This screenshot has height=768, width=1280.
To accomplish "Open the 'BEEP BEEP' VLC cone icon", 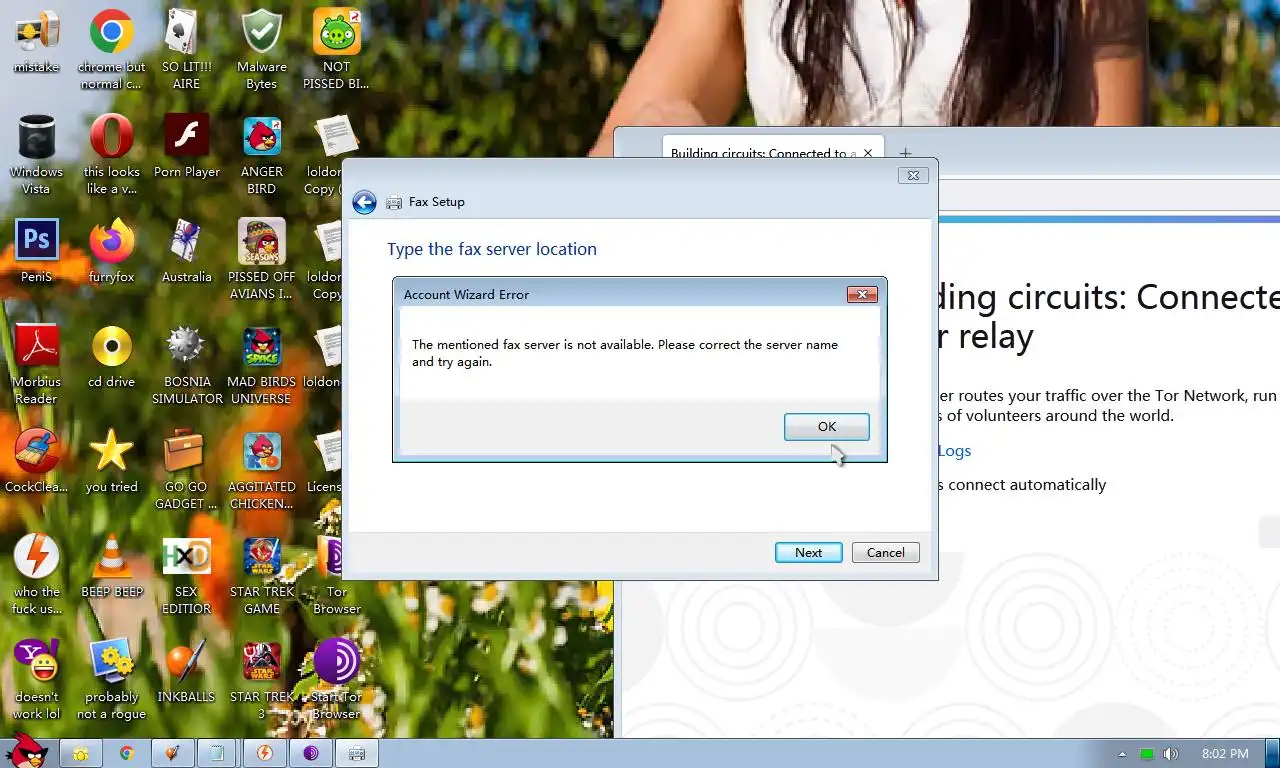I will pos(112,565).
